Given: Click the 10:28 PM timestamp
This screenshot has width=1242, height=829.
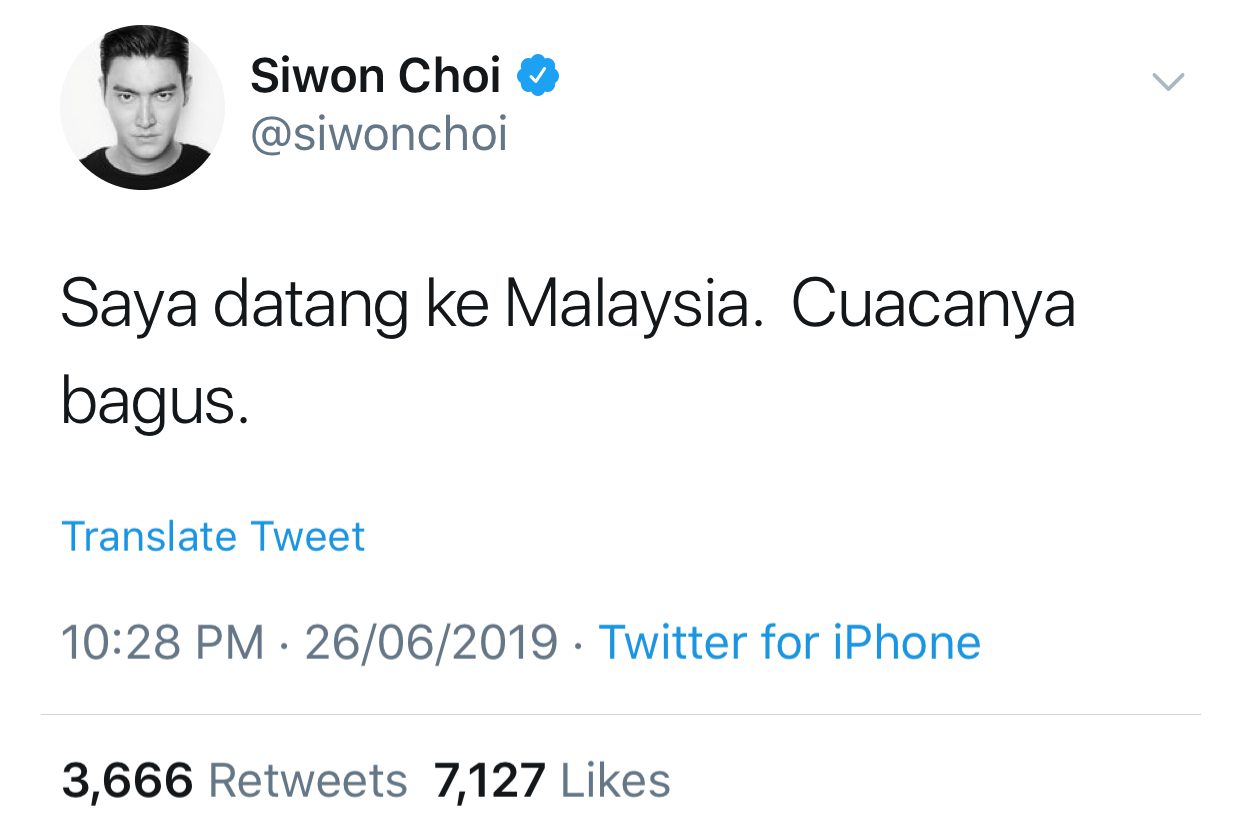Looking at the screenshot, I should (x=163, y=642).
